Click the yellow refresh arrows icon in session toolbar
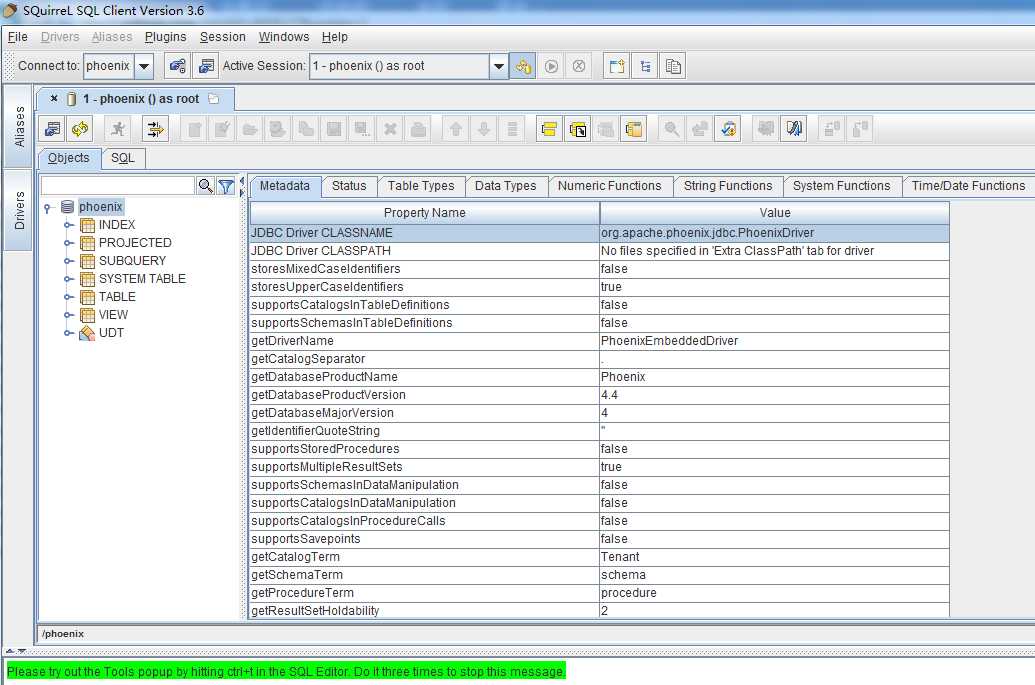Image resolution: width=1035 pixels, height=685 pixels. pos(80,129)
